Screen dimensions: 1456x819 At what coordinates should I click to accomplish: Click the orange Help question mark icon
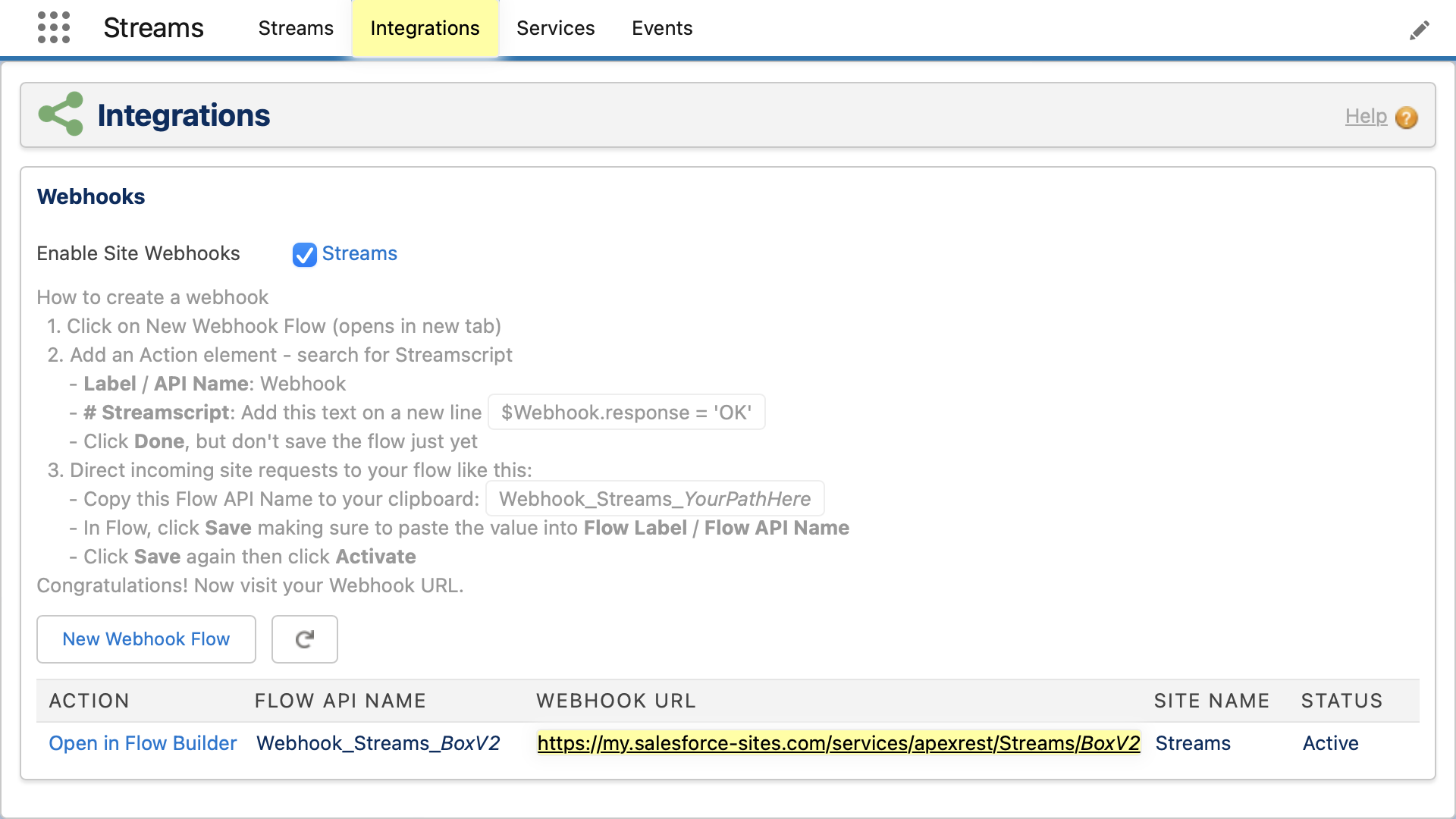click(x=1406, y=118)
